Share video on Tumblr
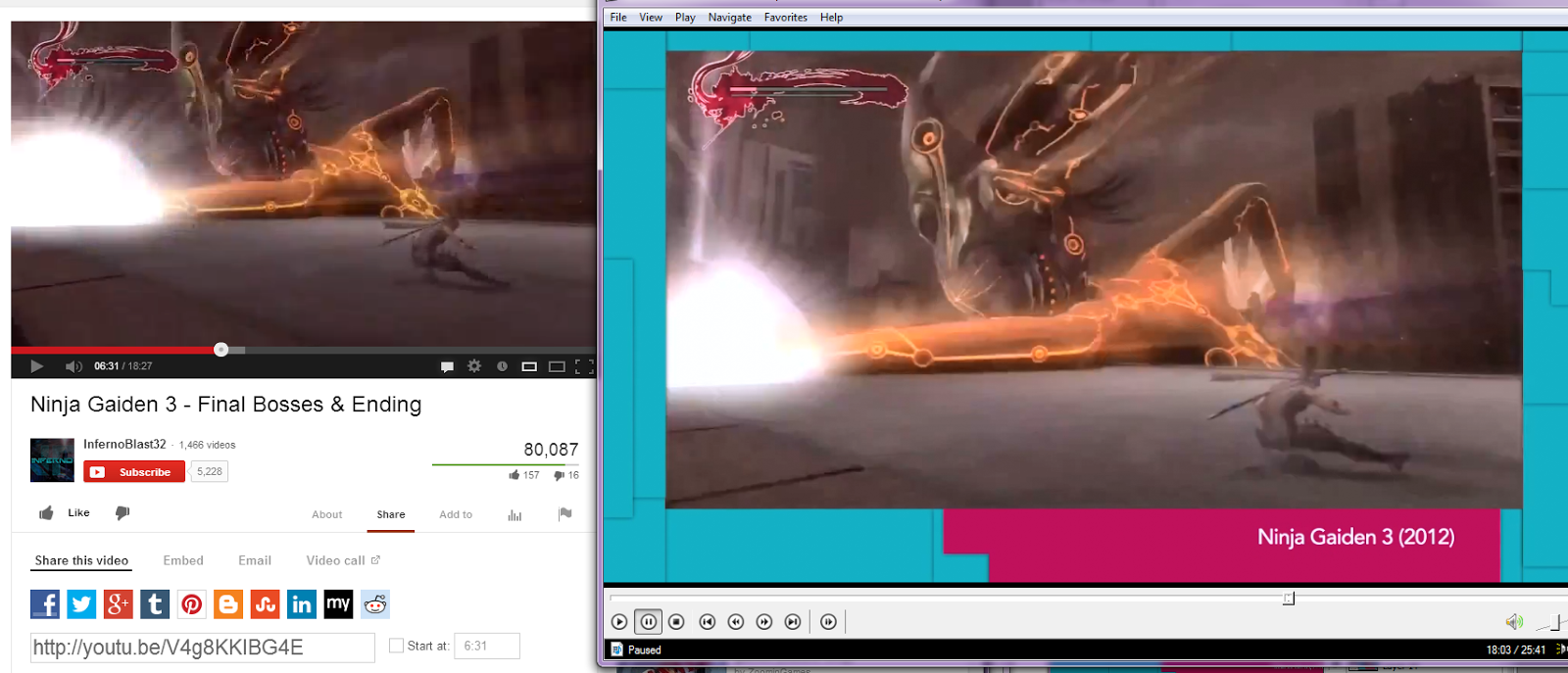Viewport: 1568px width, 673px height. 155,604
